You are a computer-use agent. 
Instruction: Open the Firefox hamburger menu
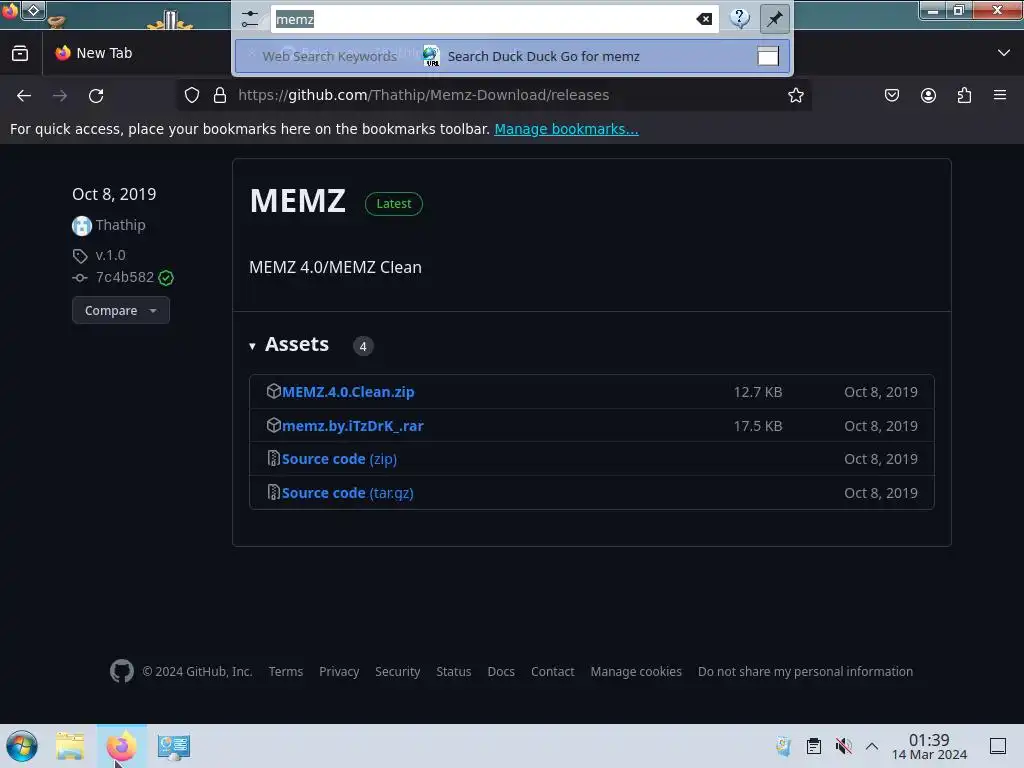[x=1000, y=95]
